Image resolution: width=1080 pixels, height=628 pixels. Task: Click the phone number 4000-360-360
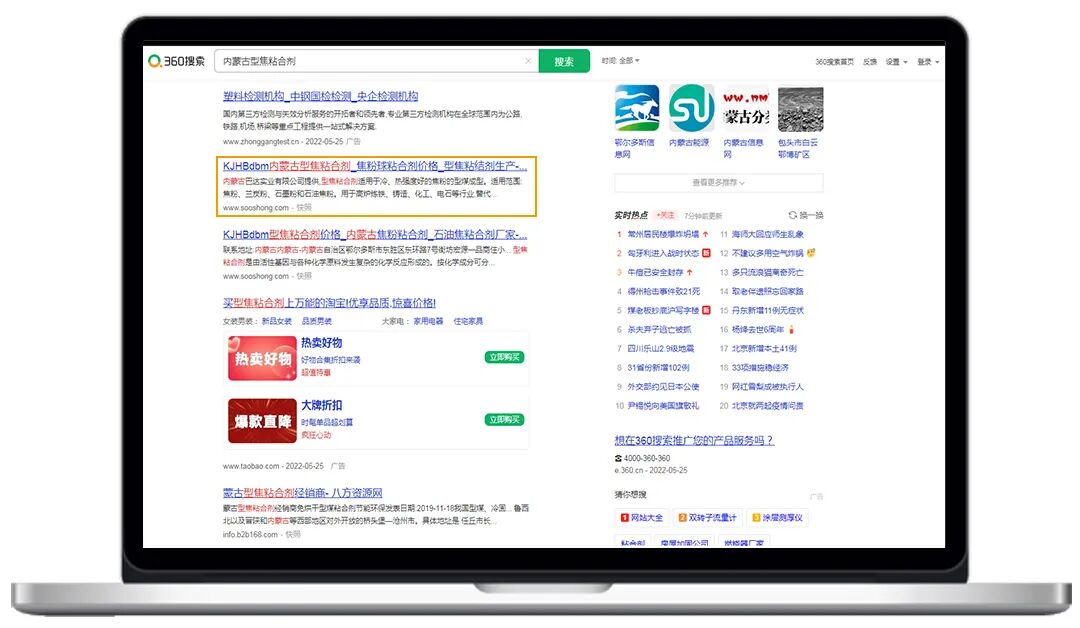[647, 459]
